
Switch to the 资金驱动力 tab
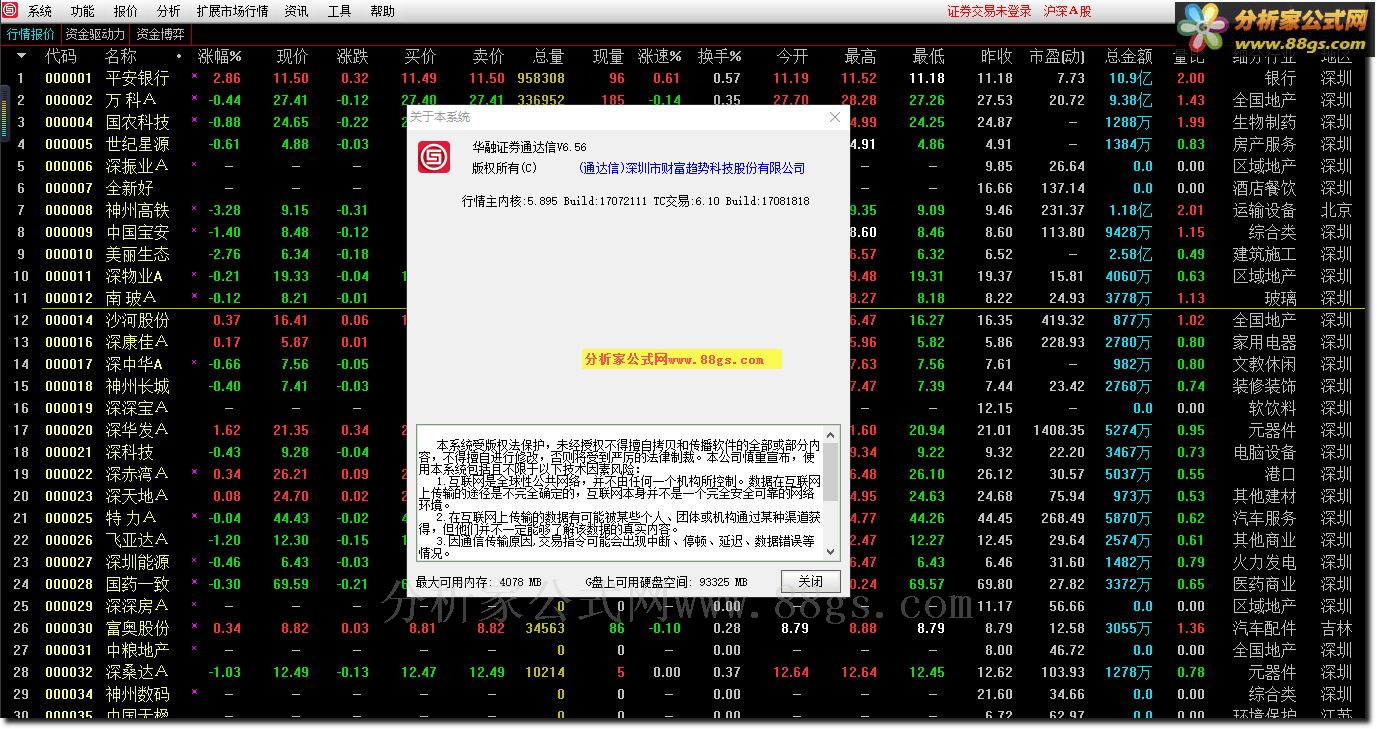click(96, 34)
